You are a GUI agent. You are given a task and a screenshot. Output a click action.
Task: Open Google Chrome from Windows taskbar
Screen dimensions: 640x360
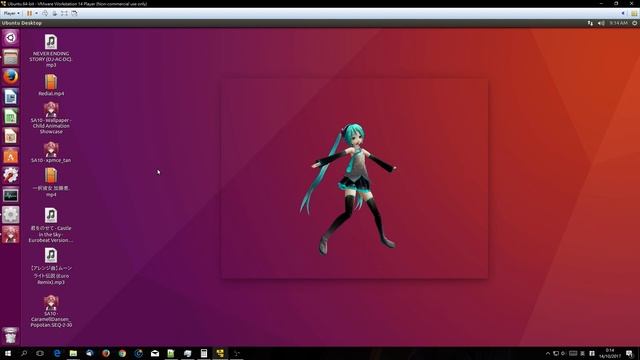(122, 353)
